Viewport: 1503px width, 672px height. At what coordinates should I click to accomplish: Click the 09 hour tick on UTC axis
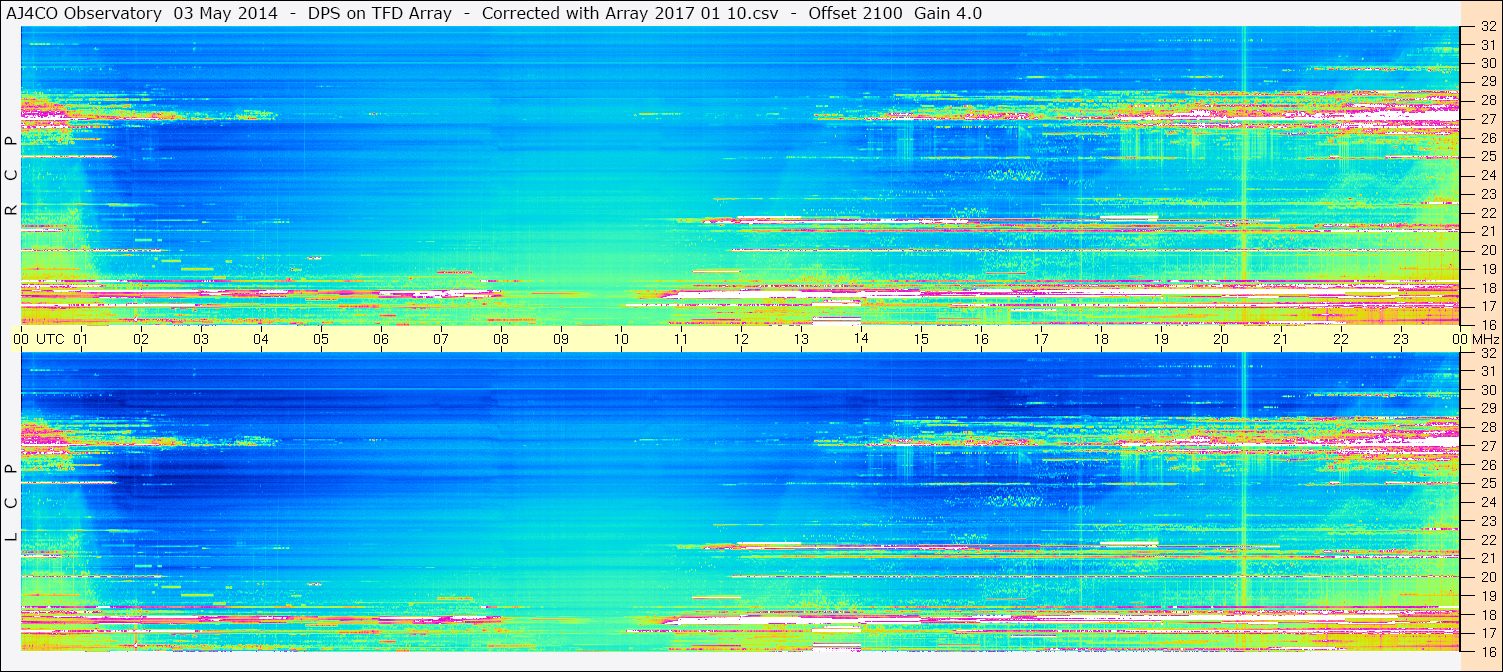[561, 339]
